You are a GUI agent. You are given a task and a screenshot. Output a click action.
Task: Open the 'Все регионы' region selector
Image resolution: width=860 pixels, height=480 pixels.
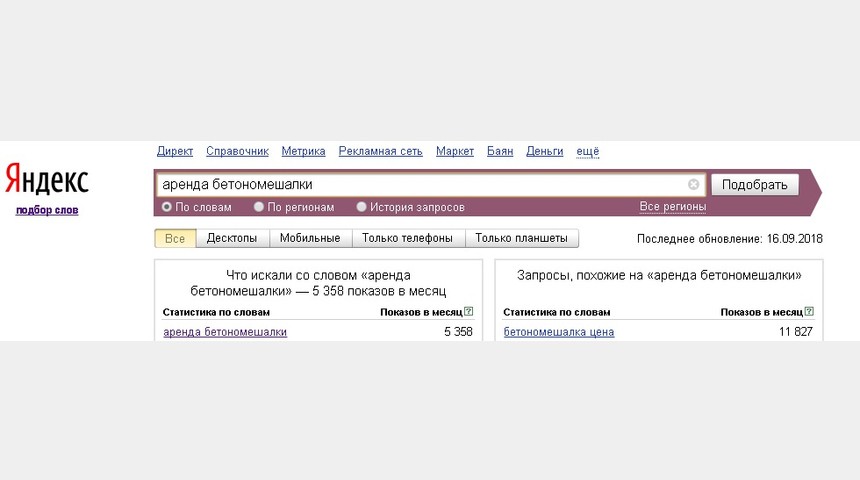pyautogui.click(x=672, y=207)
